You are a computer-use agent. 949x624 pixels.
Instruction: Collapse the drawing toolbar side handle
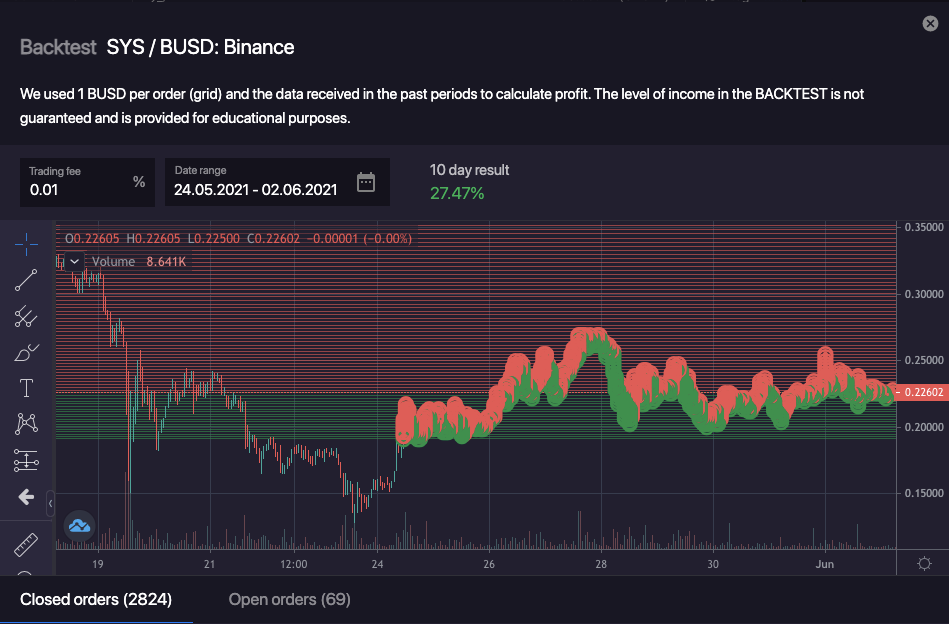click(51, 503)
